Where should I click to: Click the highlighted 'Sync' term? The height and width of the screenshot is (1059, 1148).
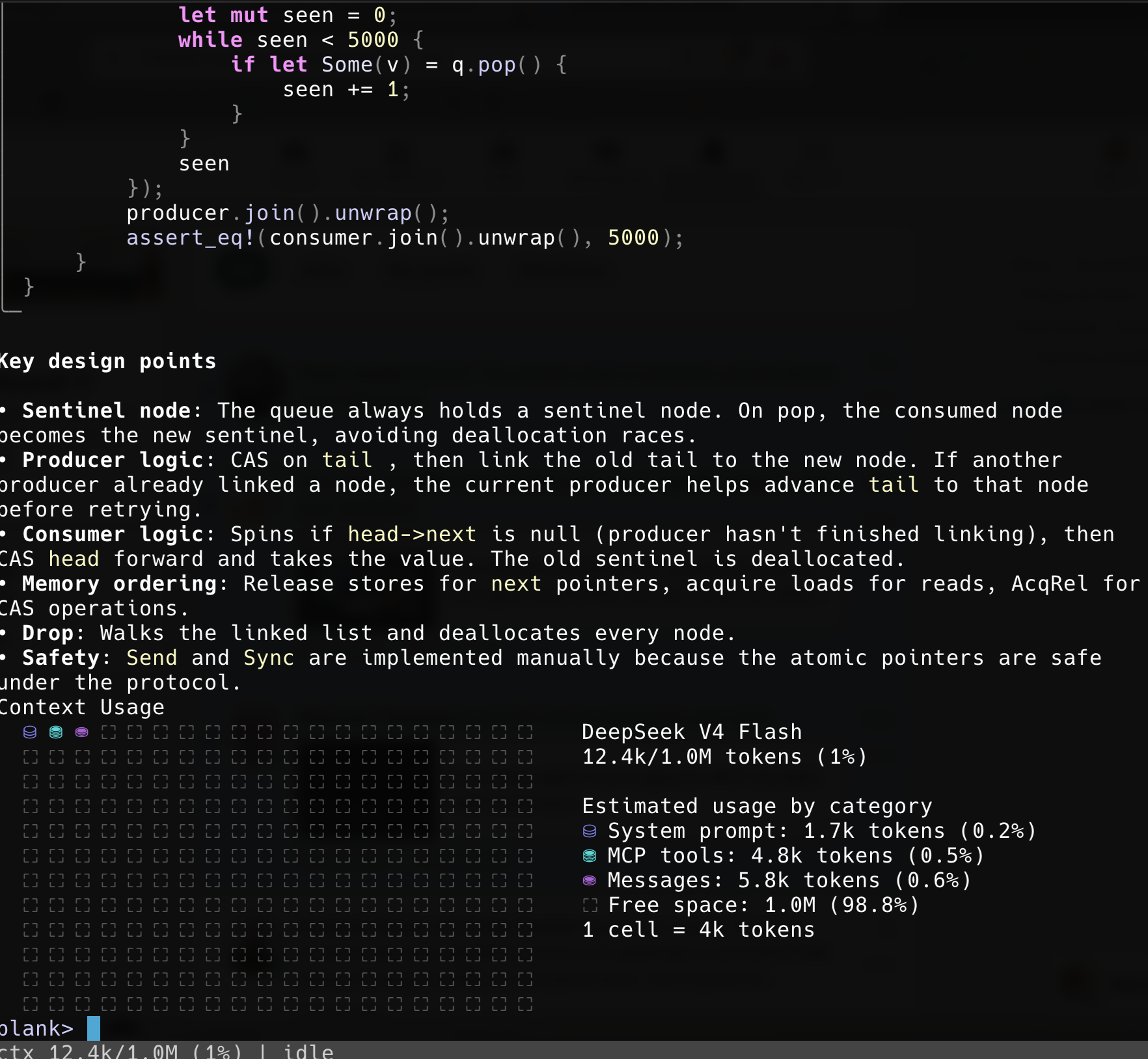click(269, 658)
